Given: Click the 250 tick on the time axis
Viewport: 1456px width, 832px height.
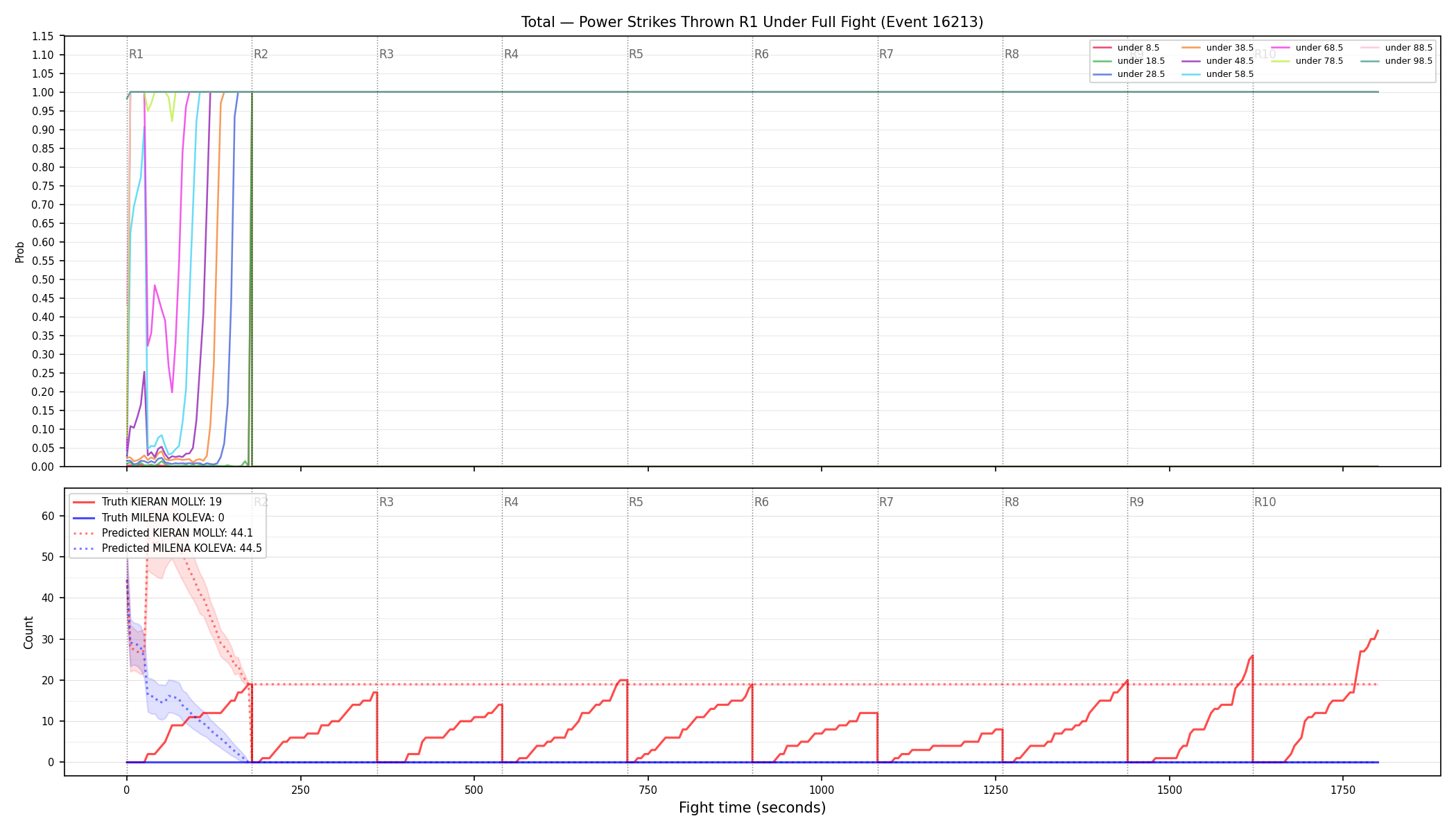Looking at the screenshot, I should [x=300, y=790].
